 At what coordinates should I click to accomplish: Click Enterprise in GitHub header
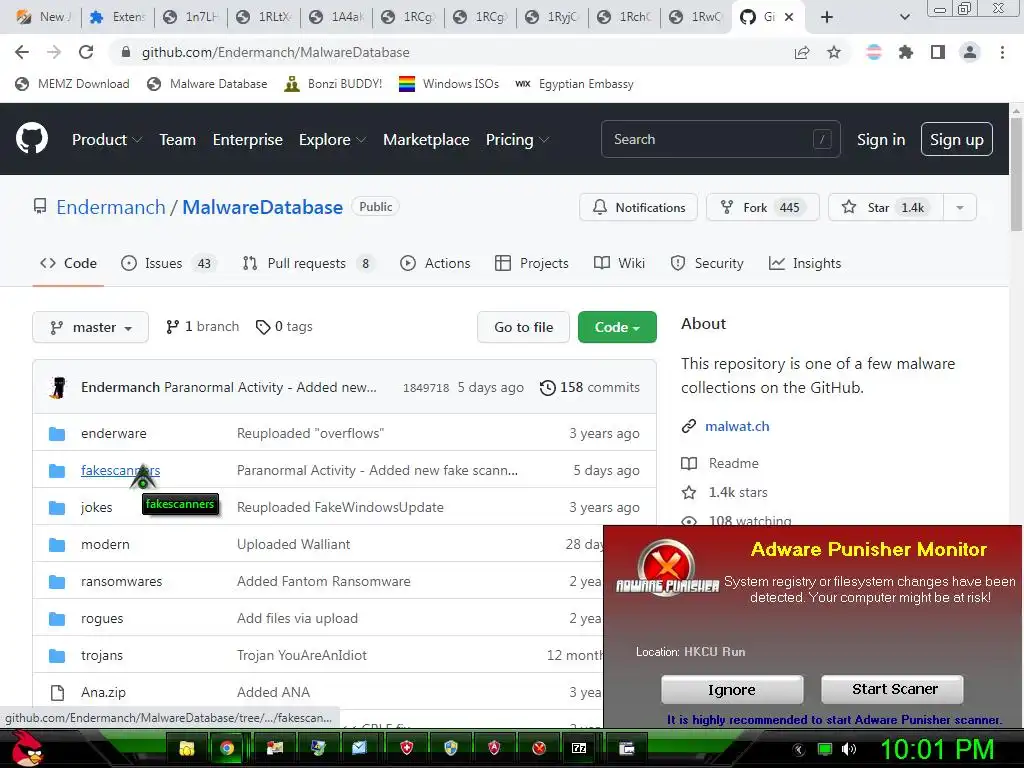(x=248, y=139)
